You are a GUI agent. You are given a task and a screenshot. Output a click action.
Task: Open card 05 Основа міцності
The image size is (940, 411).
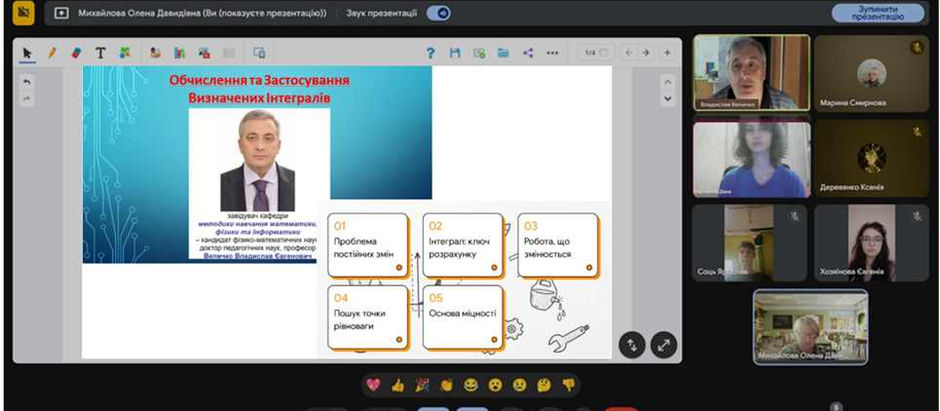[x=463, y=317]
